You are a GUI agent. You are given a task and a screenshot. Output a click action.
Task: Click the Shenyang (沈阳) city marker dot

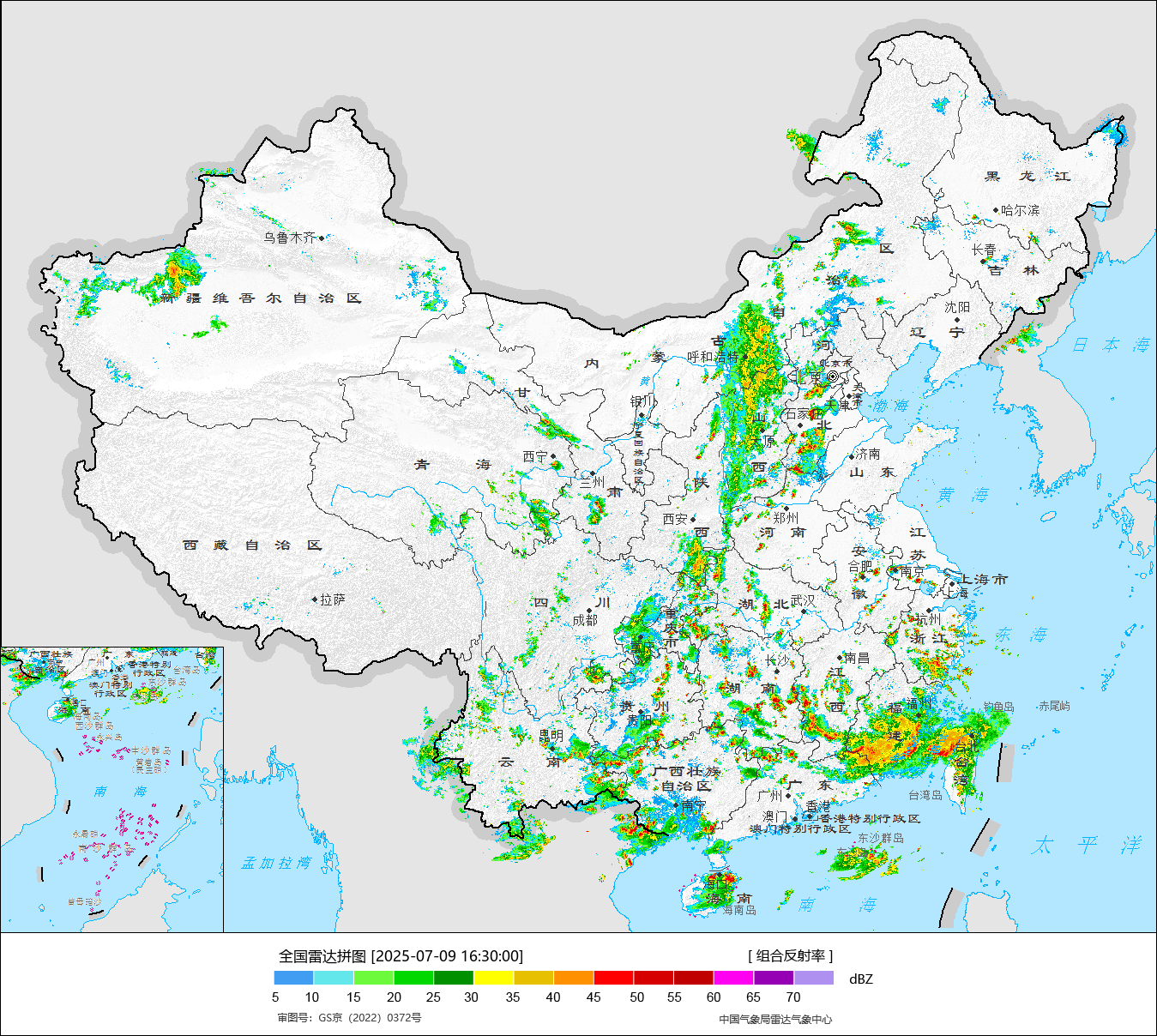point(957,319)
